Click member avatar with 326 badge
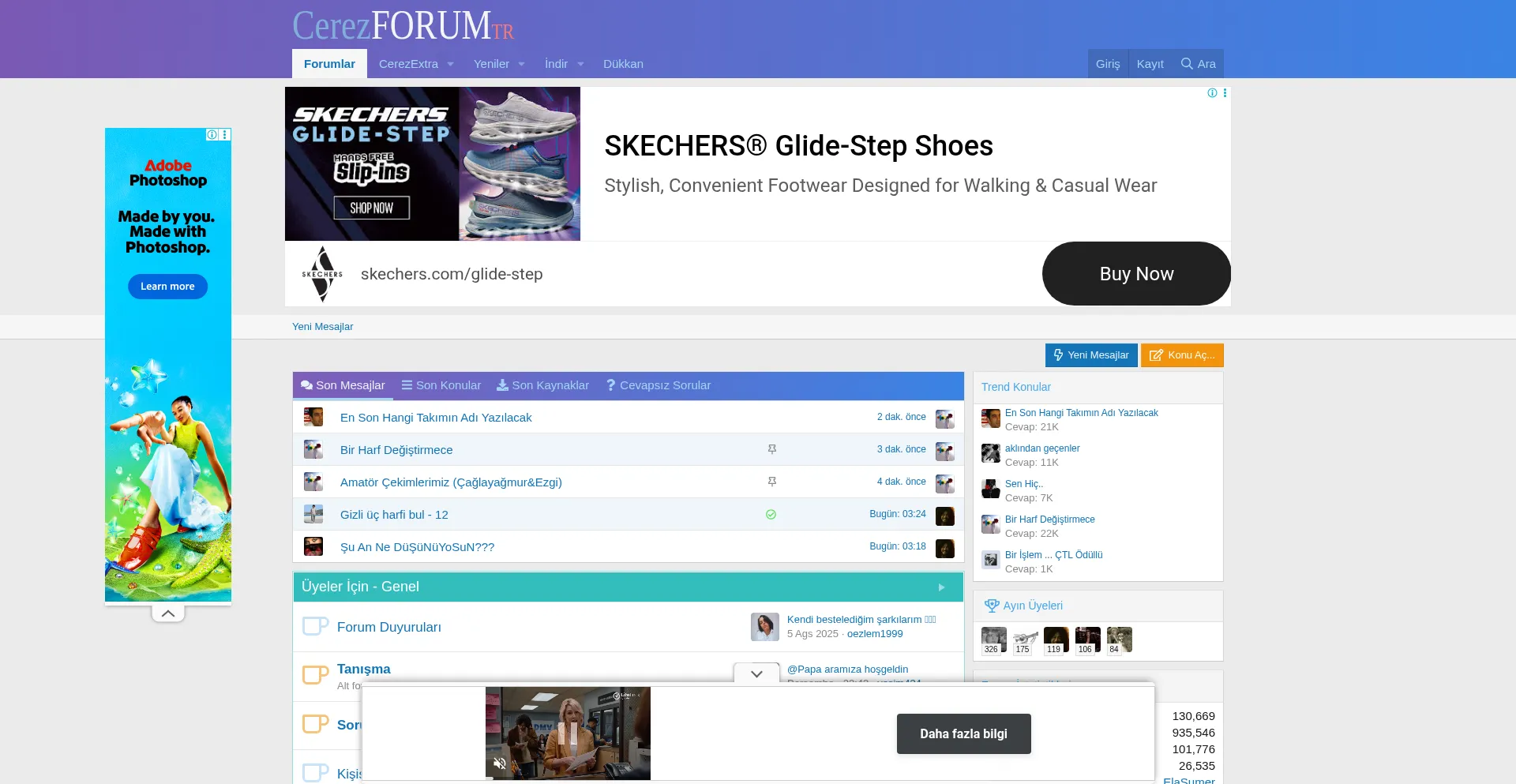1516x784 pixels. (994, 640)
